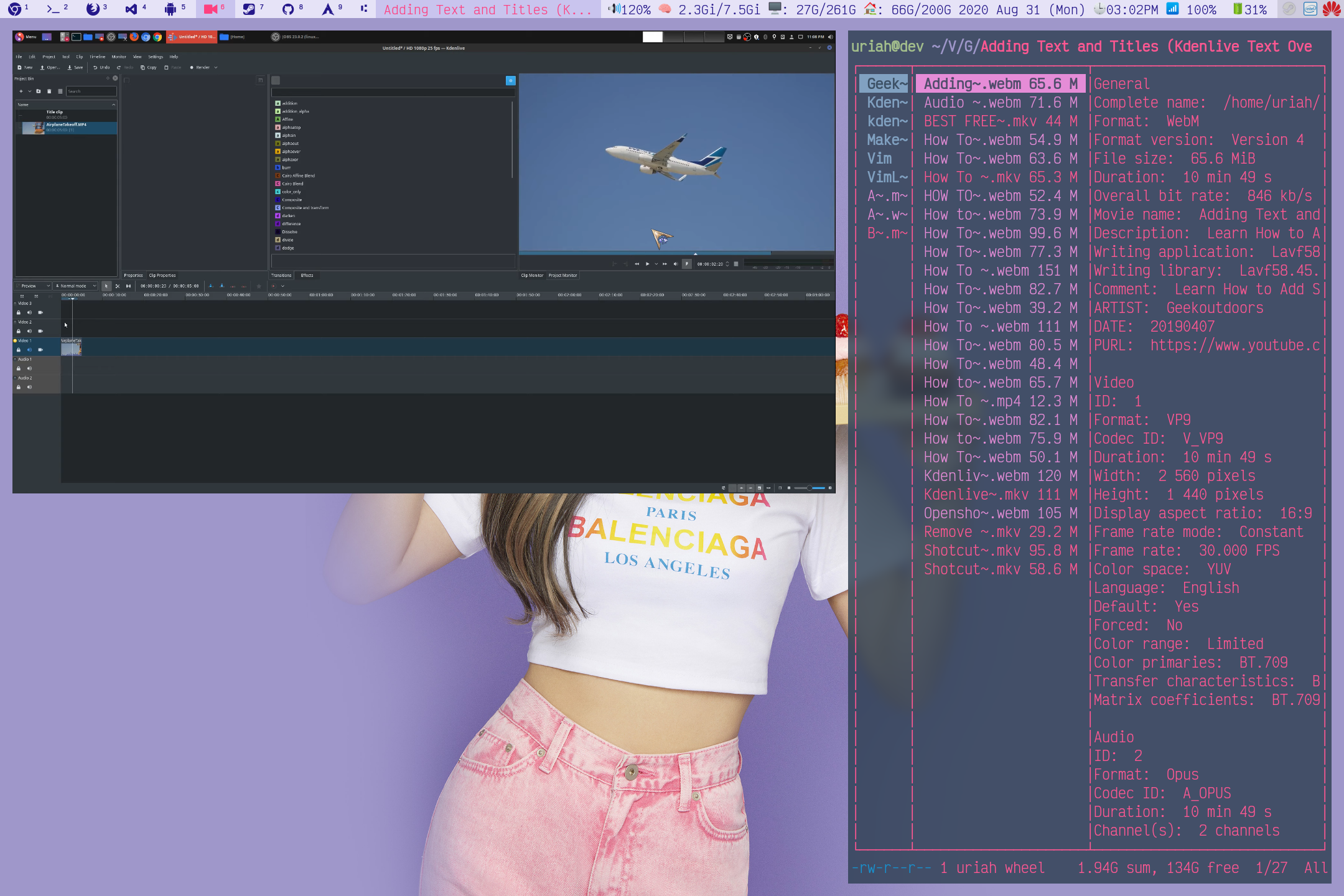
Task: Switch to the Clip Monitor tab
Action: point(532,275)
